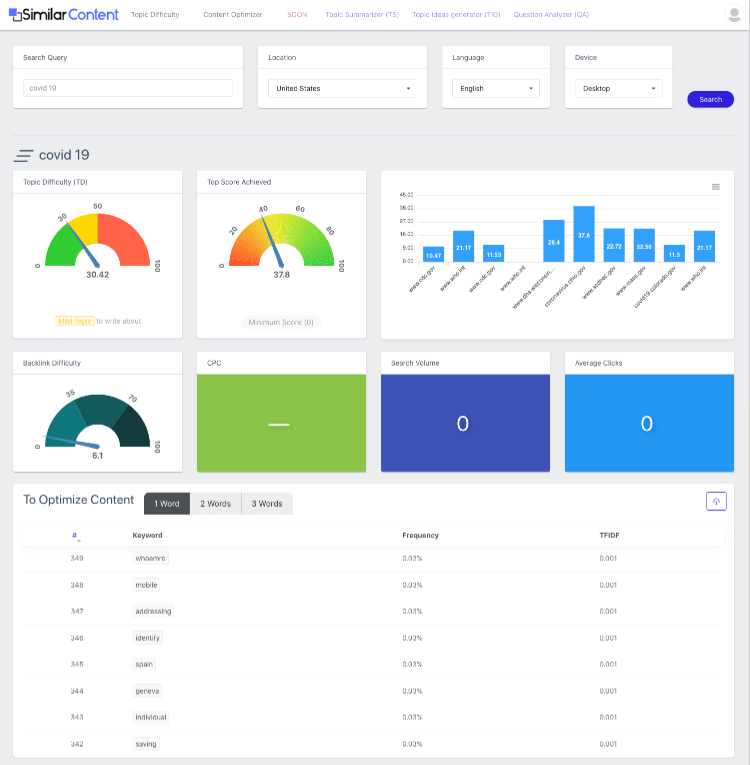Click the covid 19 results heading
The height and width of the screenshot is (765, 750).
pyautogui.click(x=64, y=155)
